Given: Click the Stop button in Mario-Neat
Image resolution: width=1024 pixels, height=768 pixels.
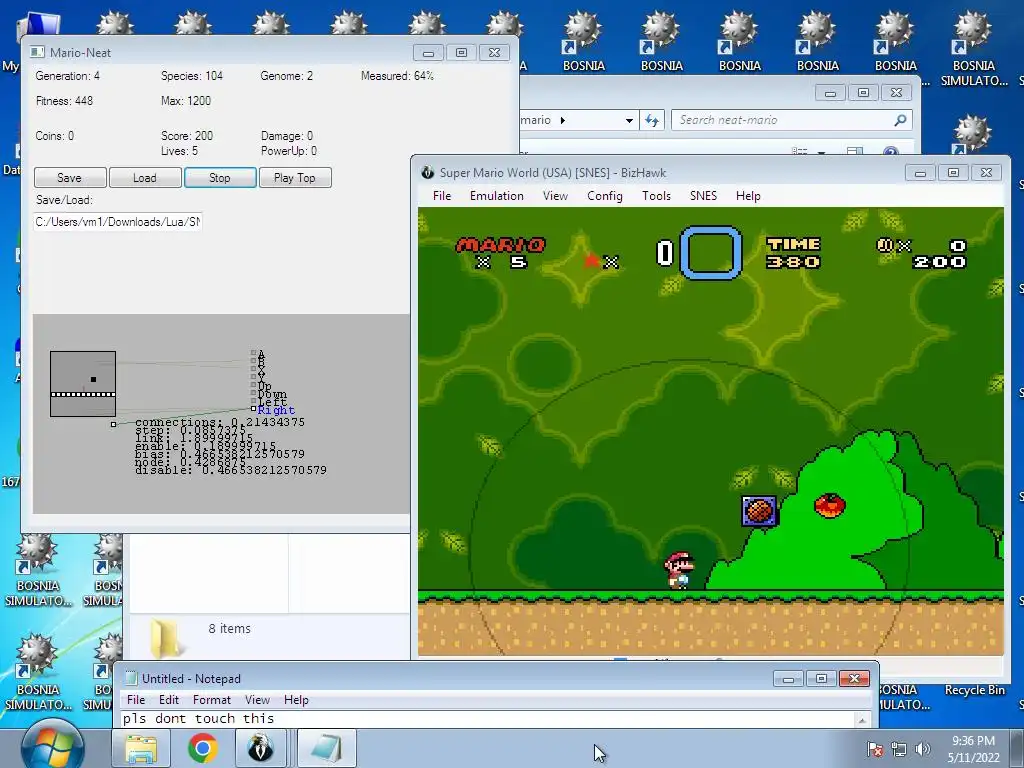Looking at the screenshot, I should pyautogui.click(x=220, y=178).
